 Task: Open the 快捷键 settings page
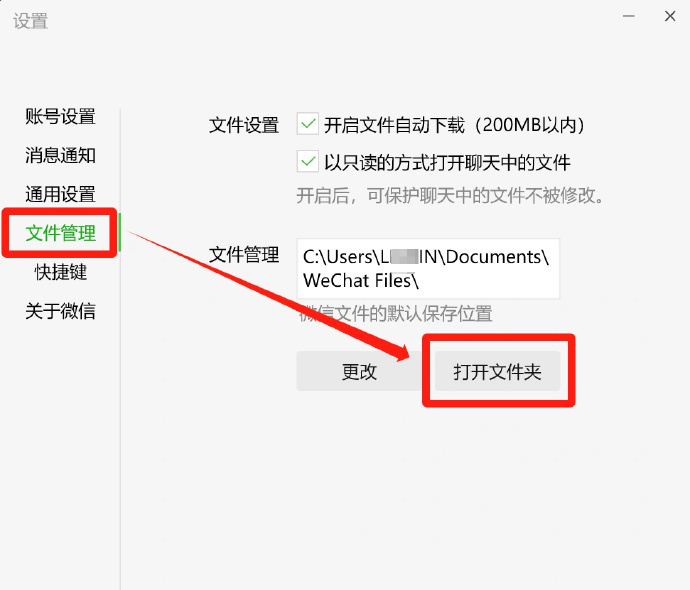coord(60,272)
